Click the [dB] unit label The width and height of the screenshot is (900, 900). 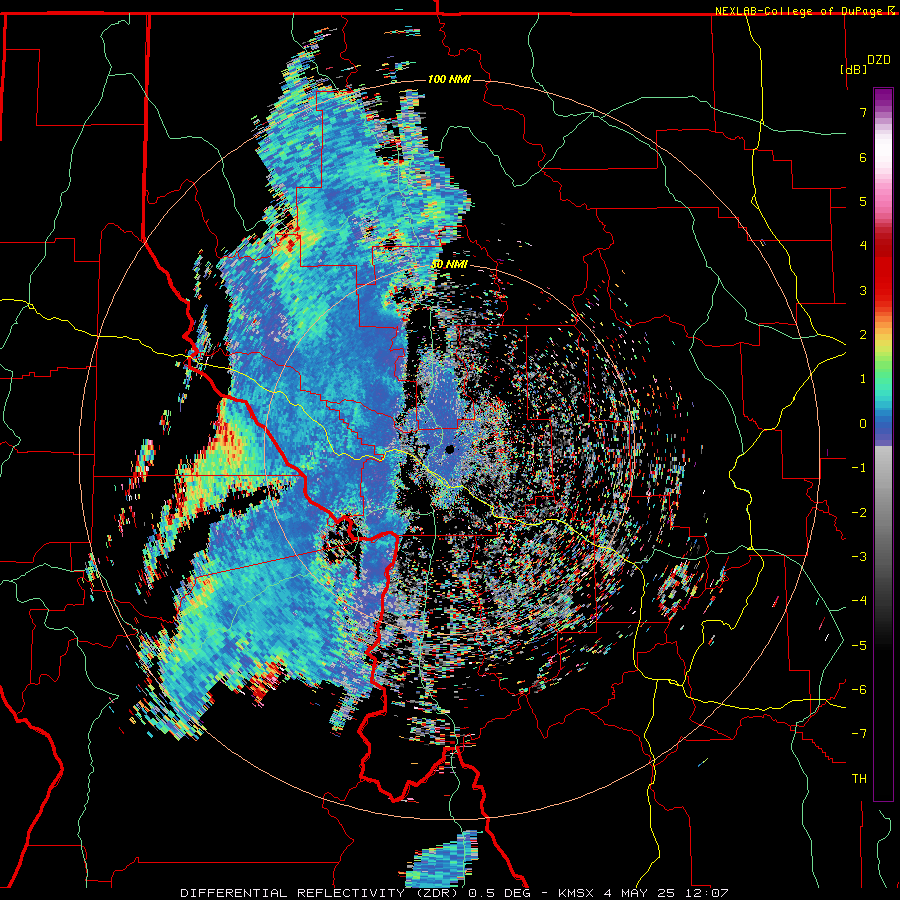[854, 69]
